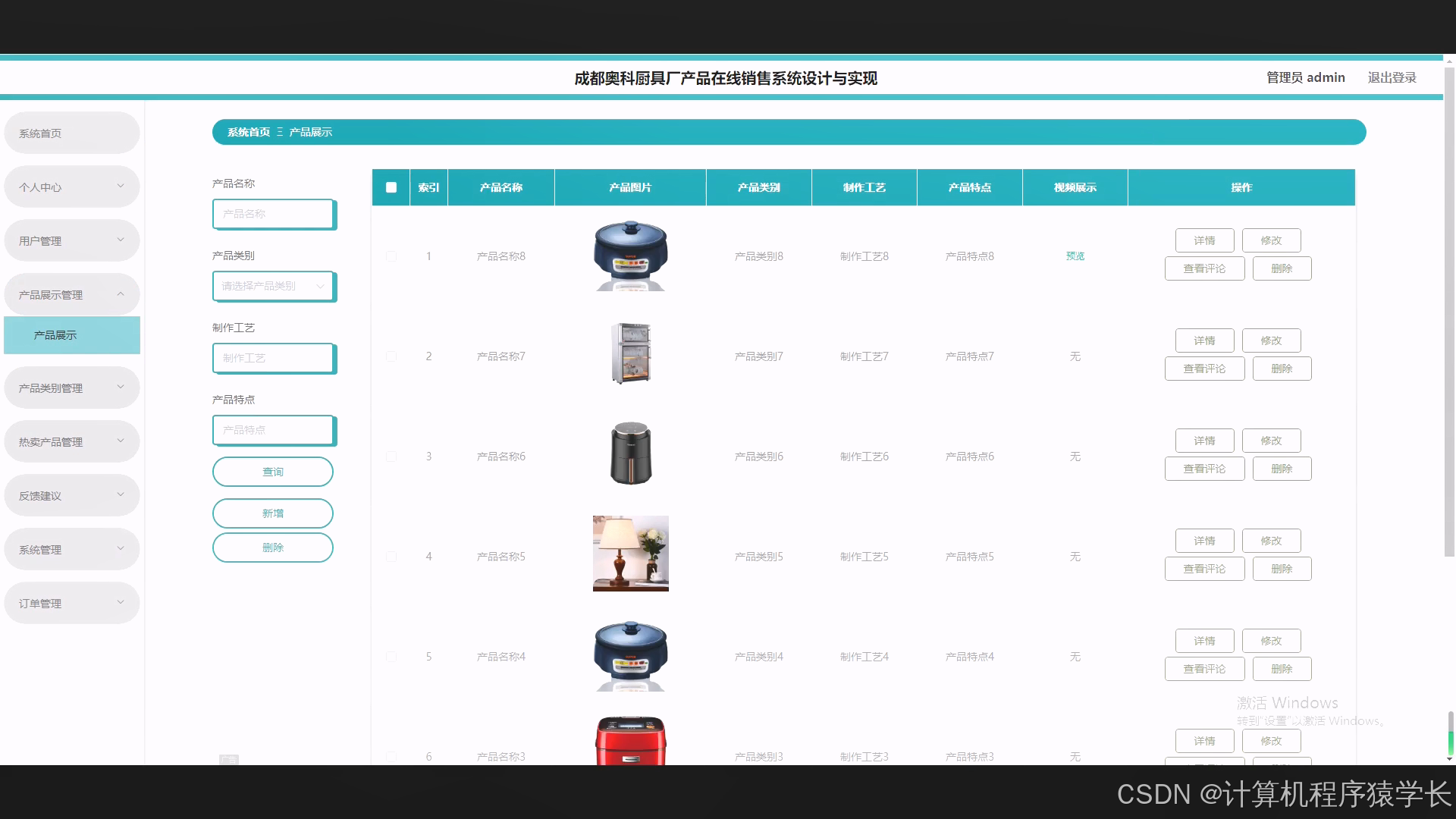
Task: Check the checkbox for row 1
Action: 391,256
